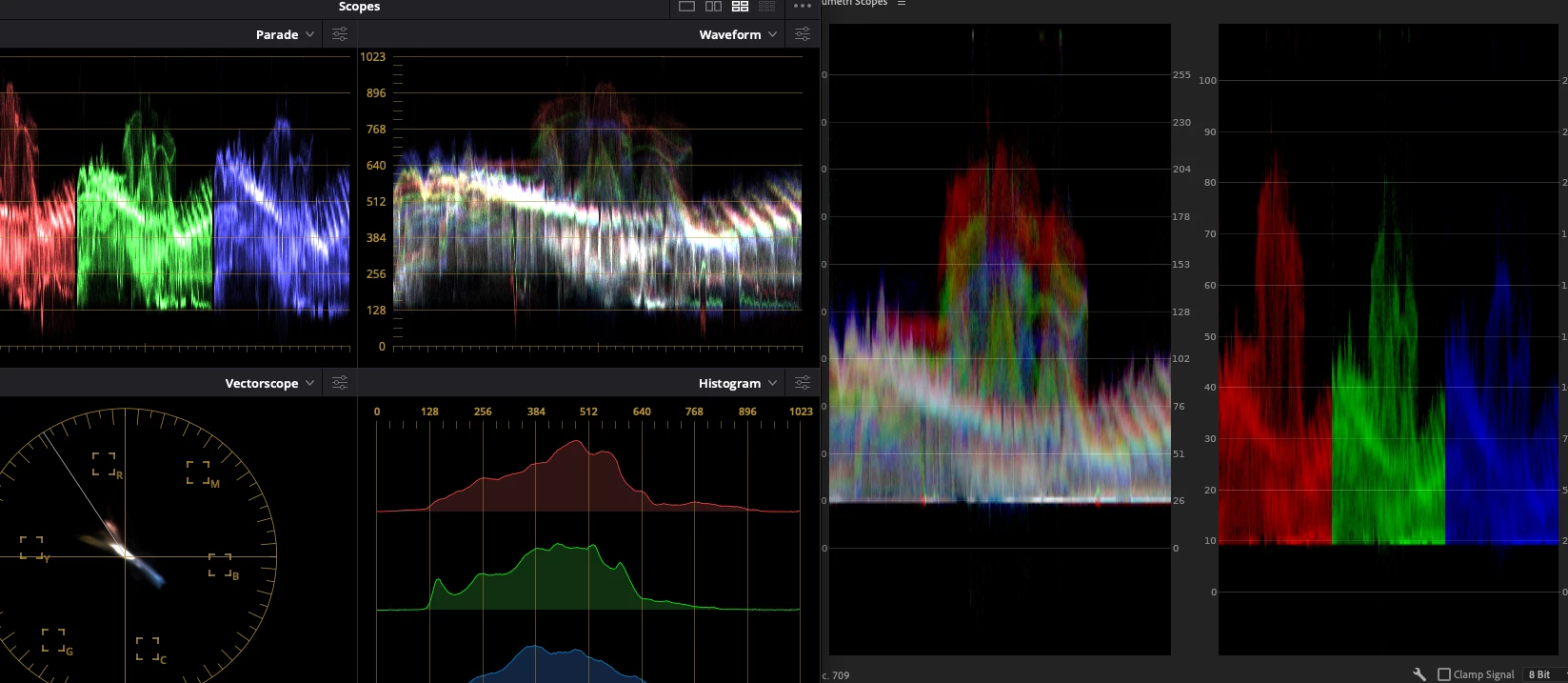Open Vectorscope settings sliders icon

pos(340,383)
